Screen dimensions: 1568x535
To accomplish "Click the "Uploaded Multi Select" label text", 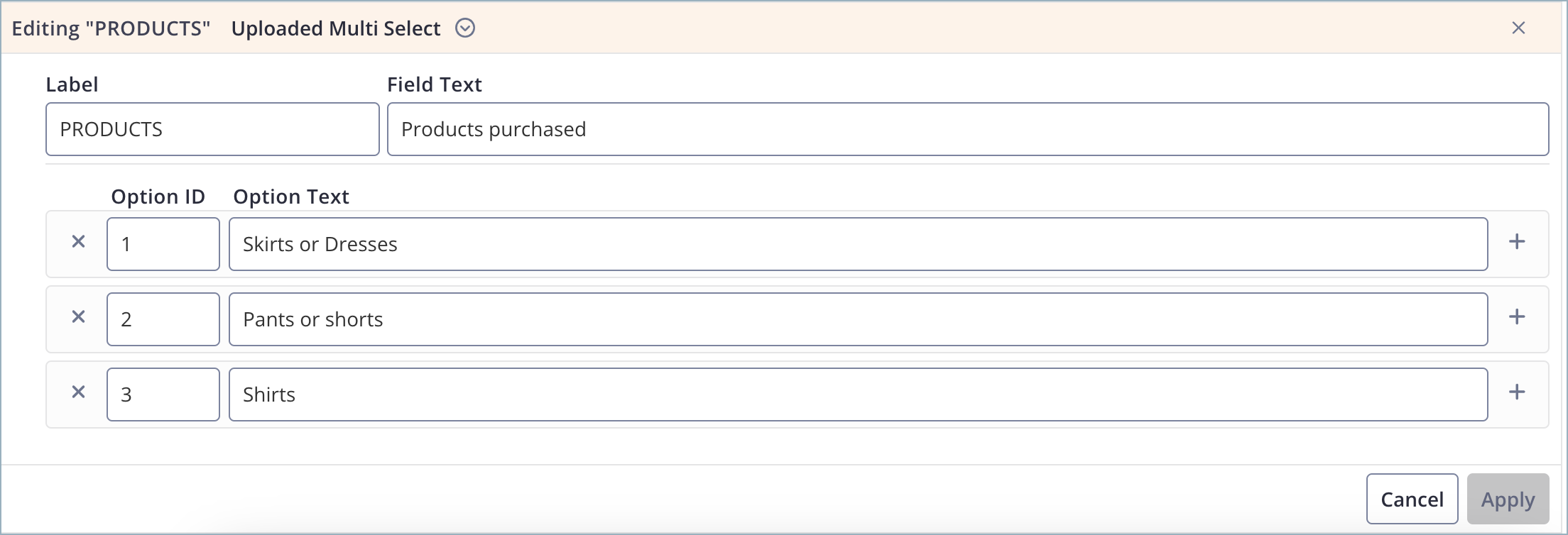I will [335, 28].
